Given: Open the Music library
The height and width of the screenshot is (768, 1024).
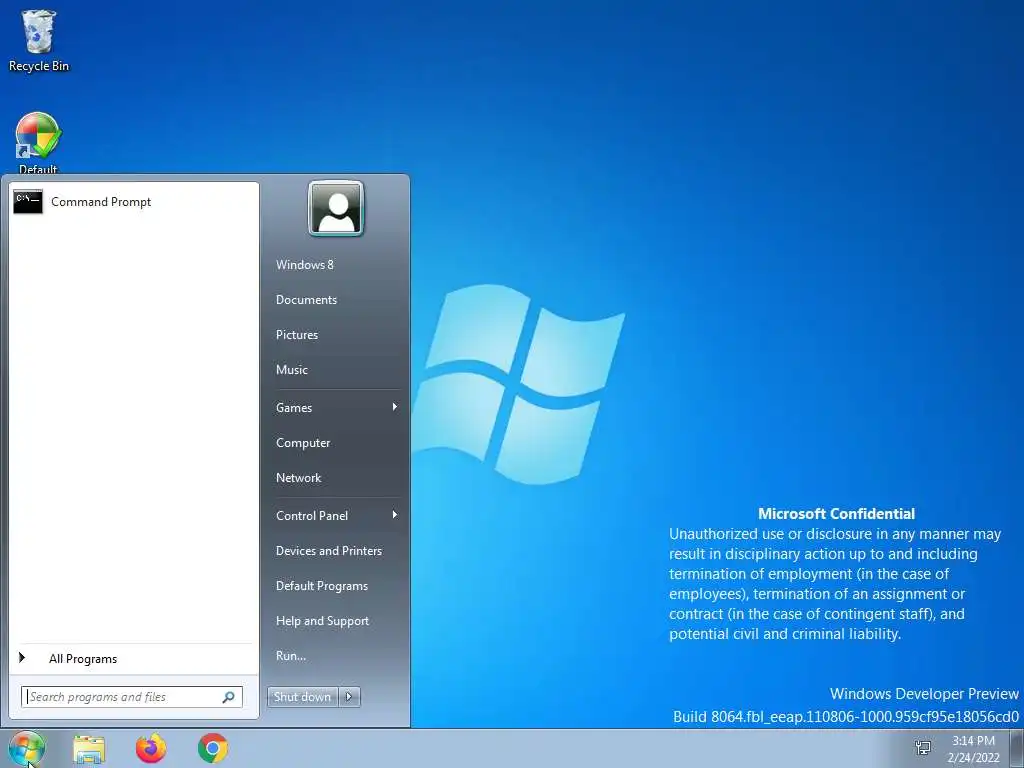Looking at the screenshot, I should tap(292, 370).
